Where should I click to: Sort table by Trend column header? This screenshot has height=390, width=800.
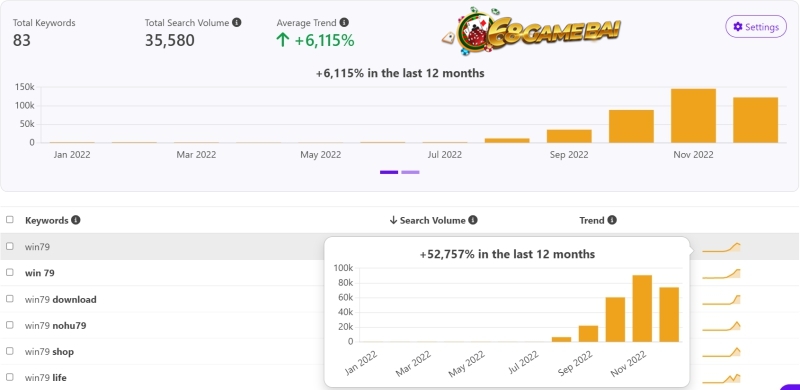(591, 221)
